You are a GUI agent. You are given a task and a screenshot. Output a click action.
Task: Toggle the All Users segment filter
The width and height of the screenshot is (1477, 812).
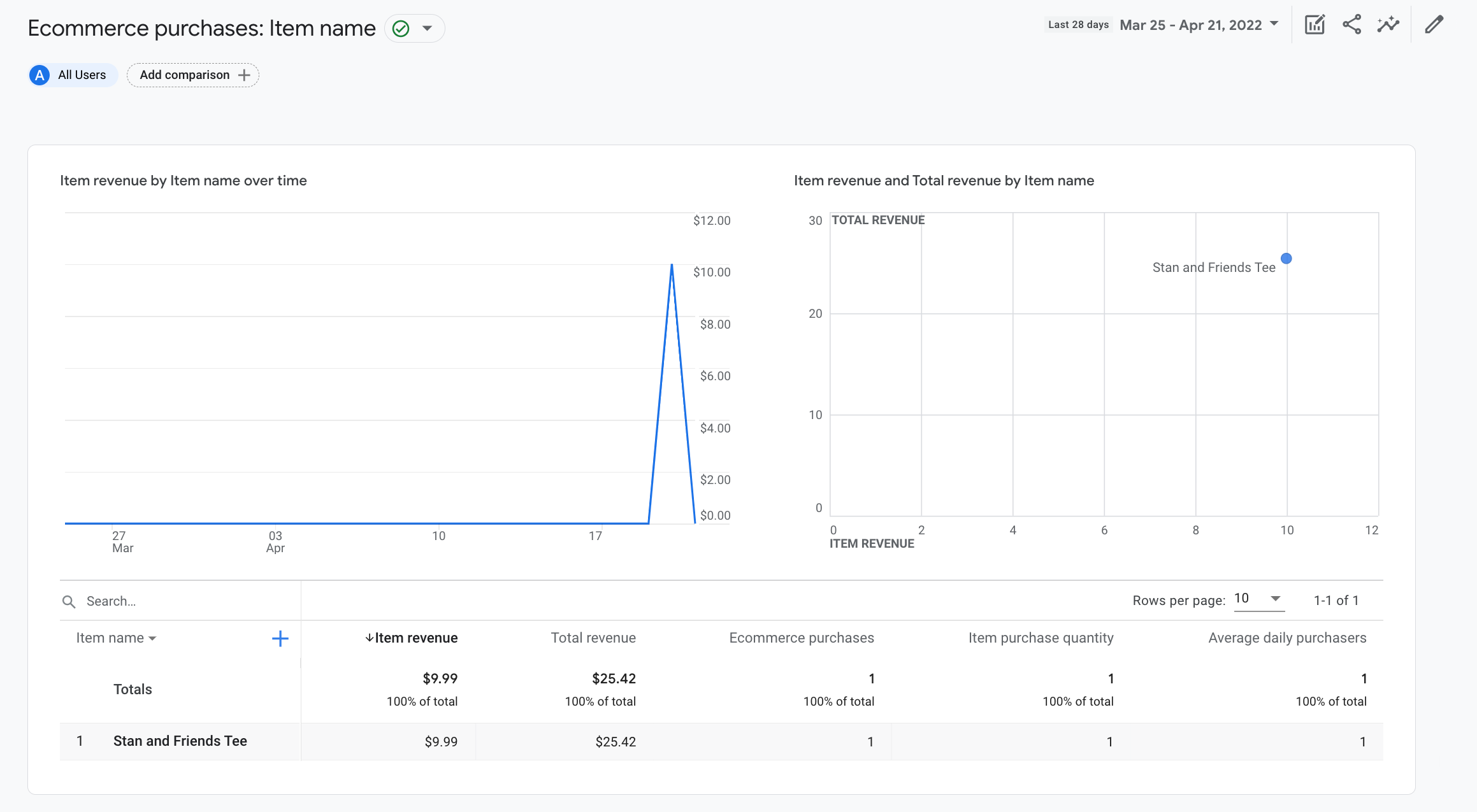70,75
